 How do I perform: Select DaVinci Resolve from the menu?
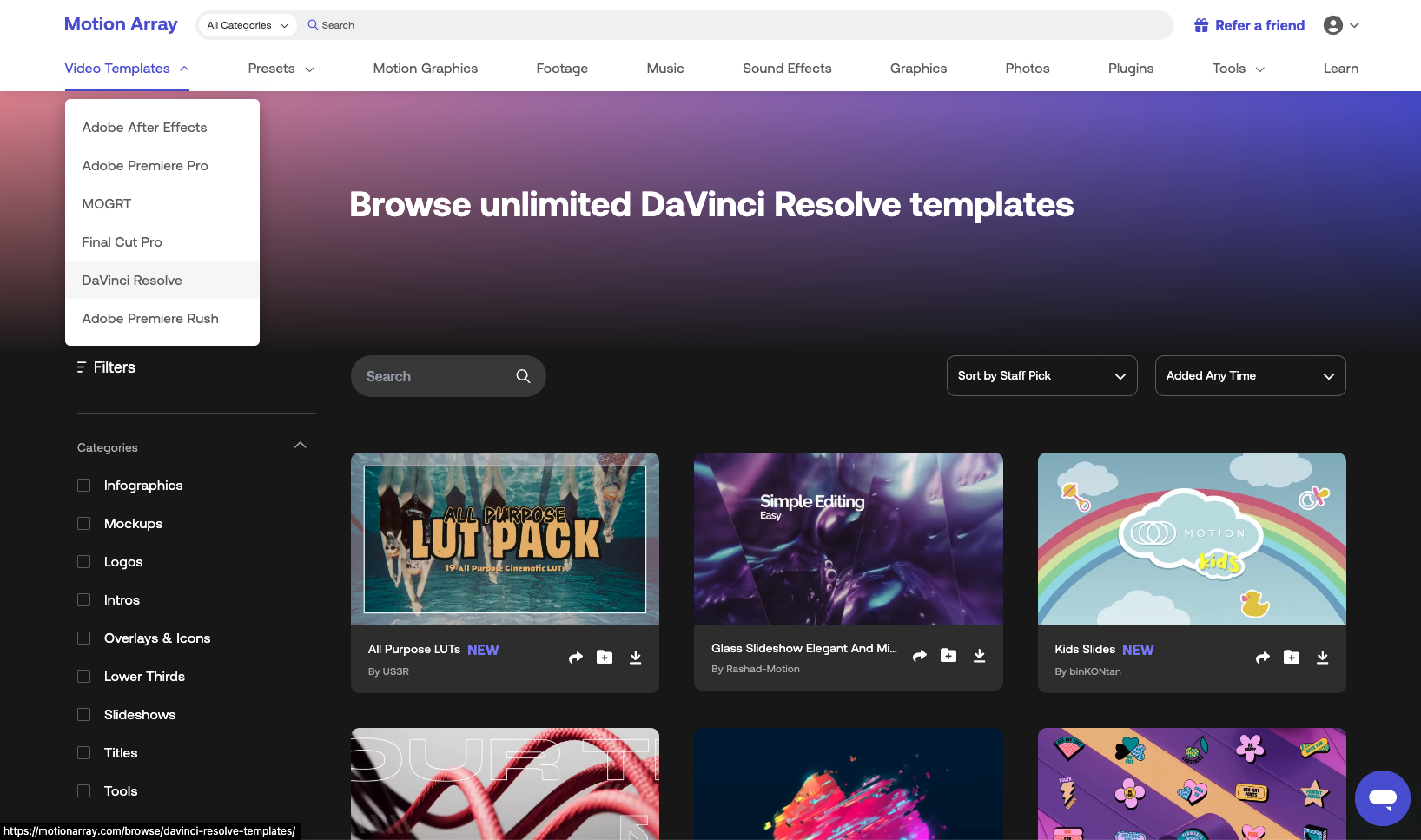162,281
